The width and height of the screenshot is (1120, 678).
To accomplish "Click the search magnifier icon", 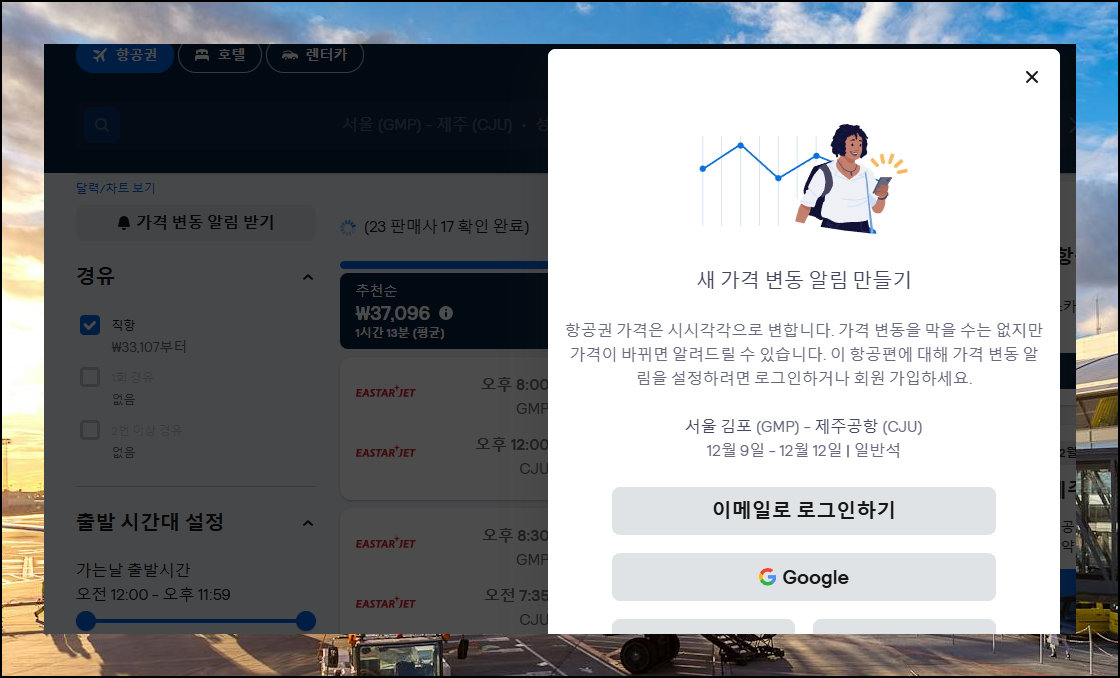I will [101, 125].
